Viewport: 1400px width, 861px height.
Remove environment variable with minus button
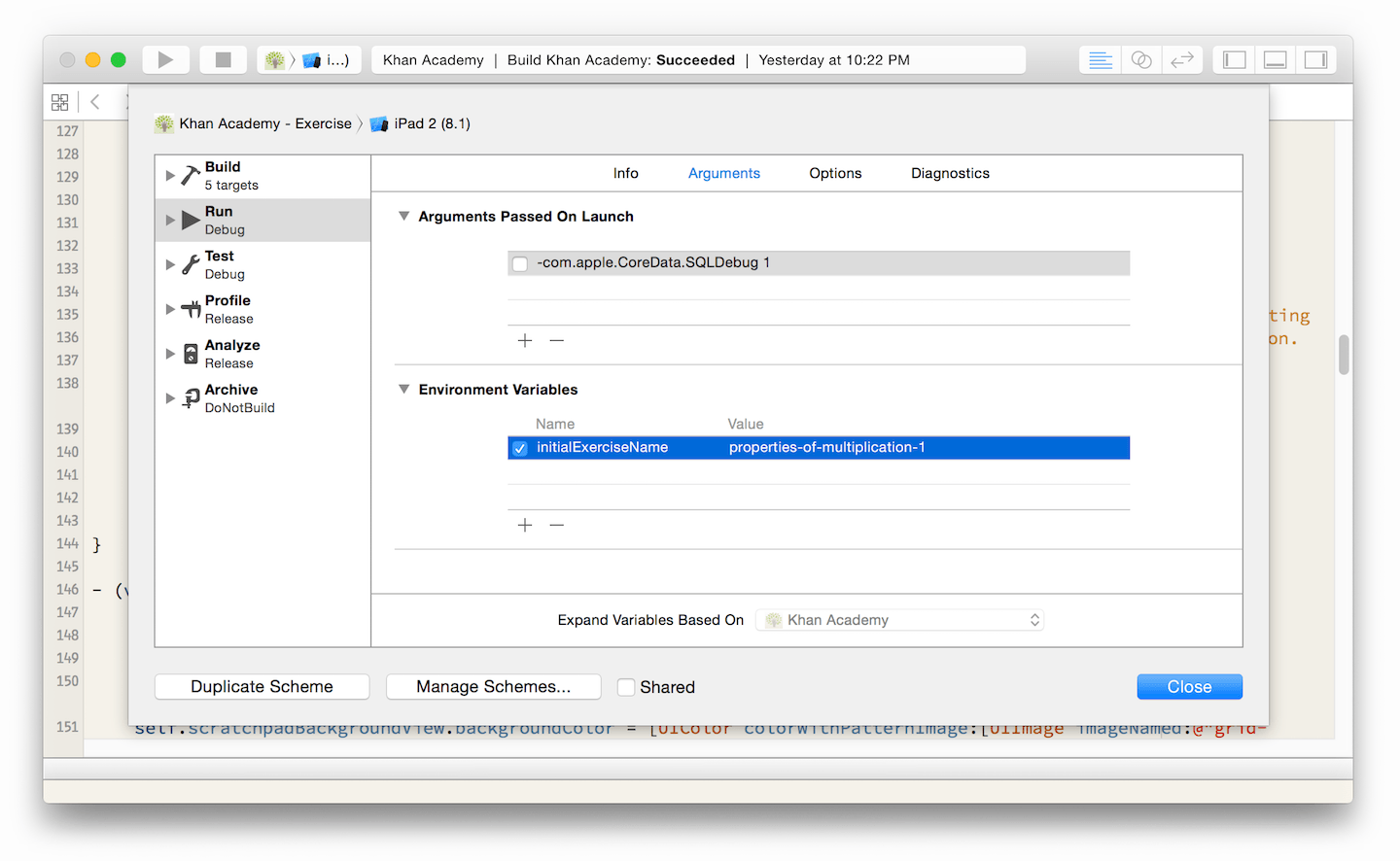pos(557,525)
